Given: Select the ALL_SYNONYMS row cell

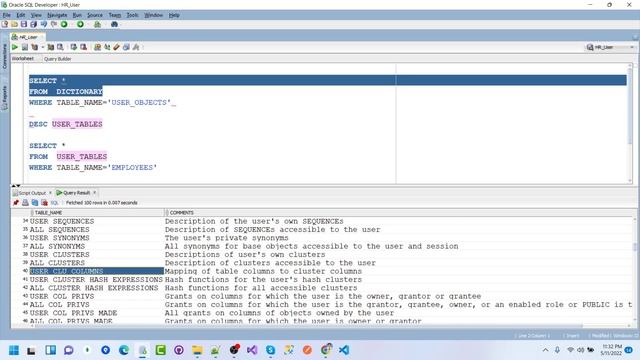Looking at the screenshot, I should tap(96, 246).
